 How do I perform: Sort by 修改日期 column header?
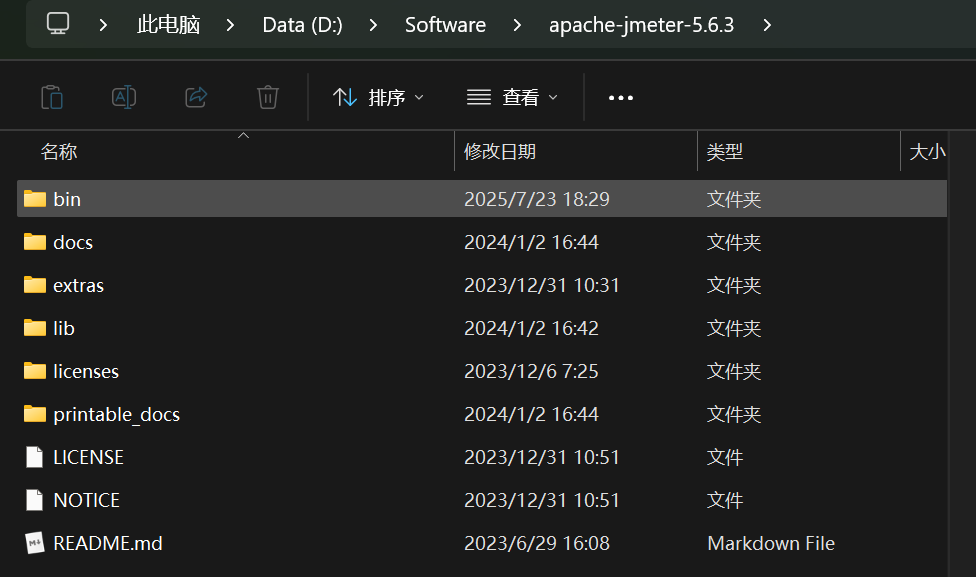(500, 151)
